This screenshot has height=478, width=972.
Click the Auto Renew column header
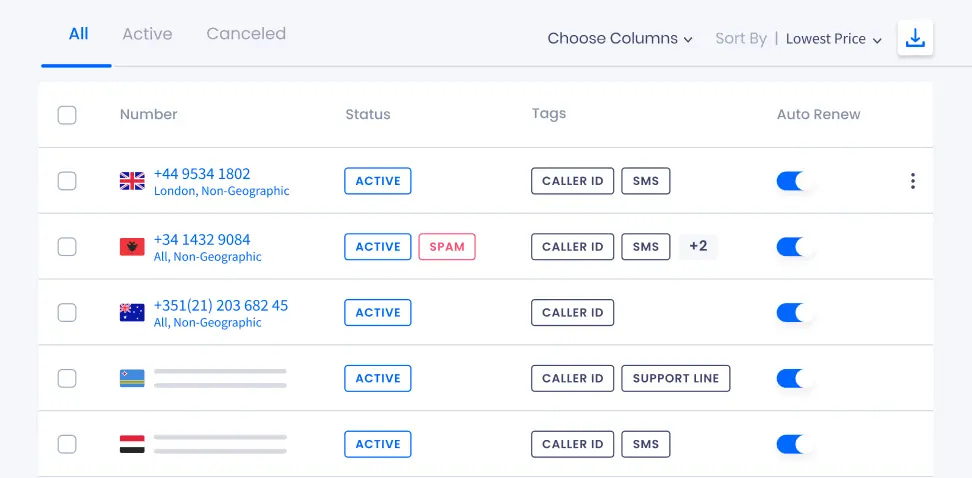point(818,114)
